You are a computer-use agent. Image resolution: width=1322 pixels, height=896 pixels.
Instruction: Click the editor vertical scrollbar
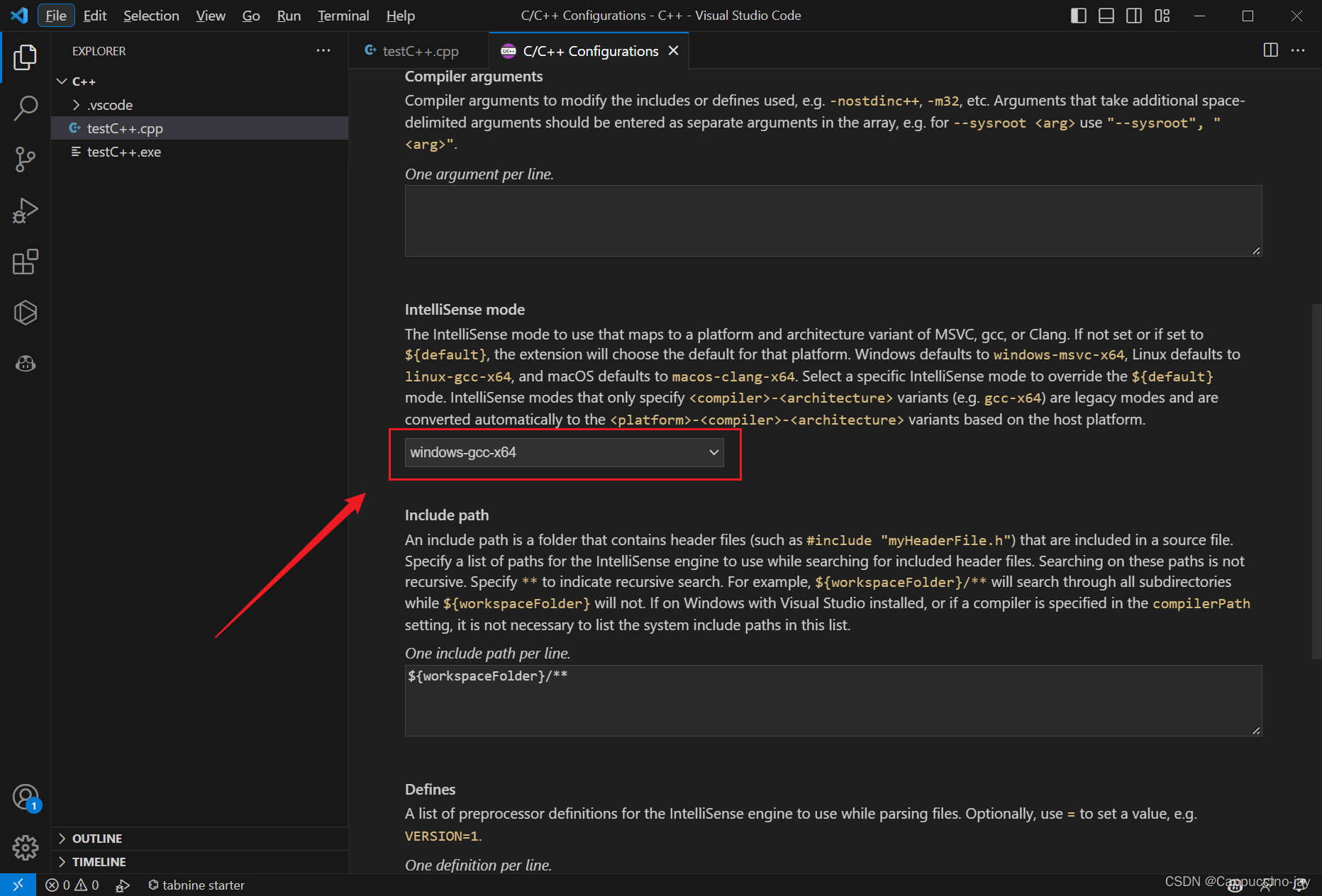click(1317, 482)
